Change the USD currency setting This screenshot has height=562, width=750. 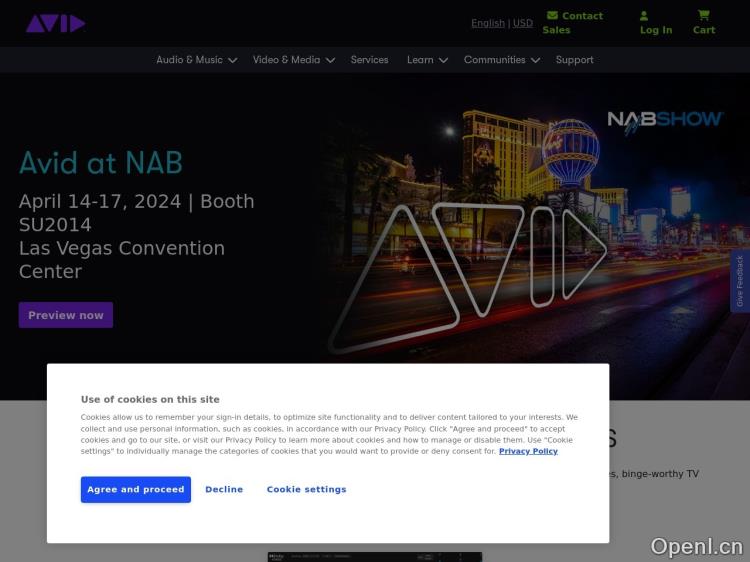click(523, 23)
